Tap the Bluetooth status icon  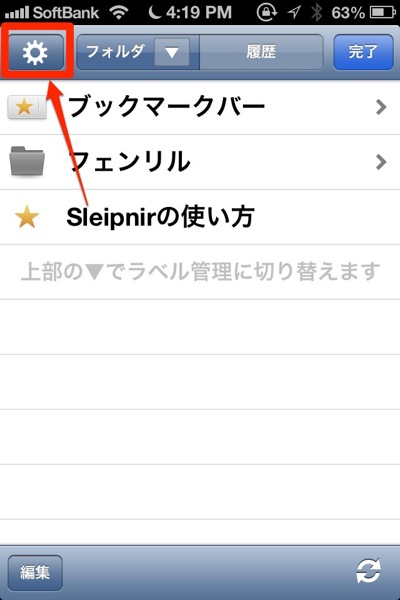[317, 13]
